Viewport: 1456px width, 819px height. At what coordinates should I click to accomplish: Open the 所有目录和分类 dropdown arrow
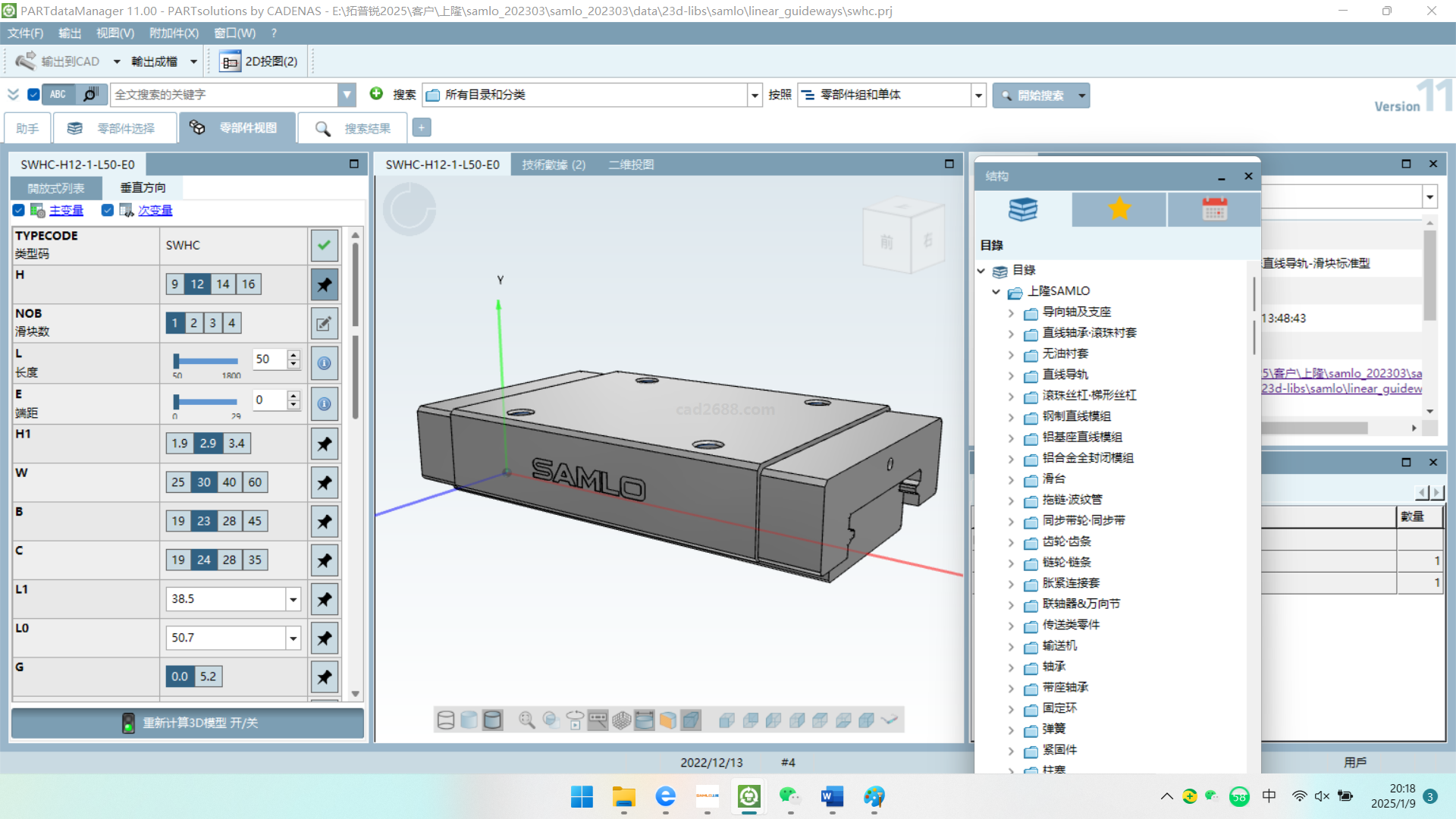754,96
